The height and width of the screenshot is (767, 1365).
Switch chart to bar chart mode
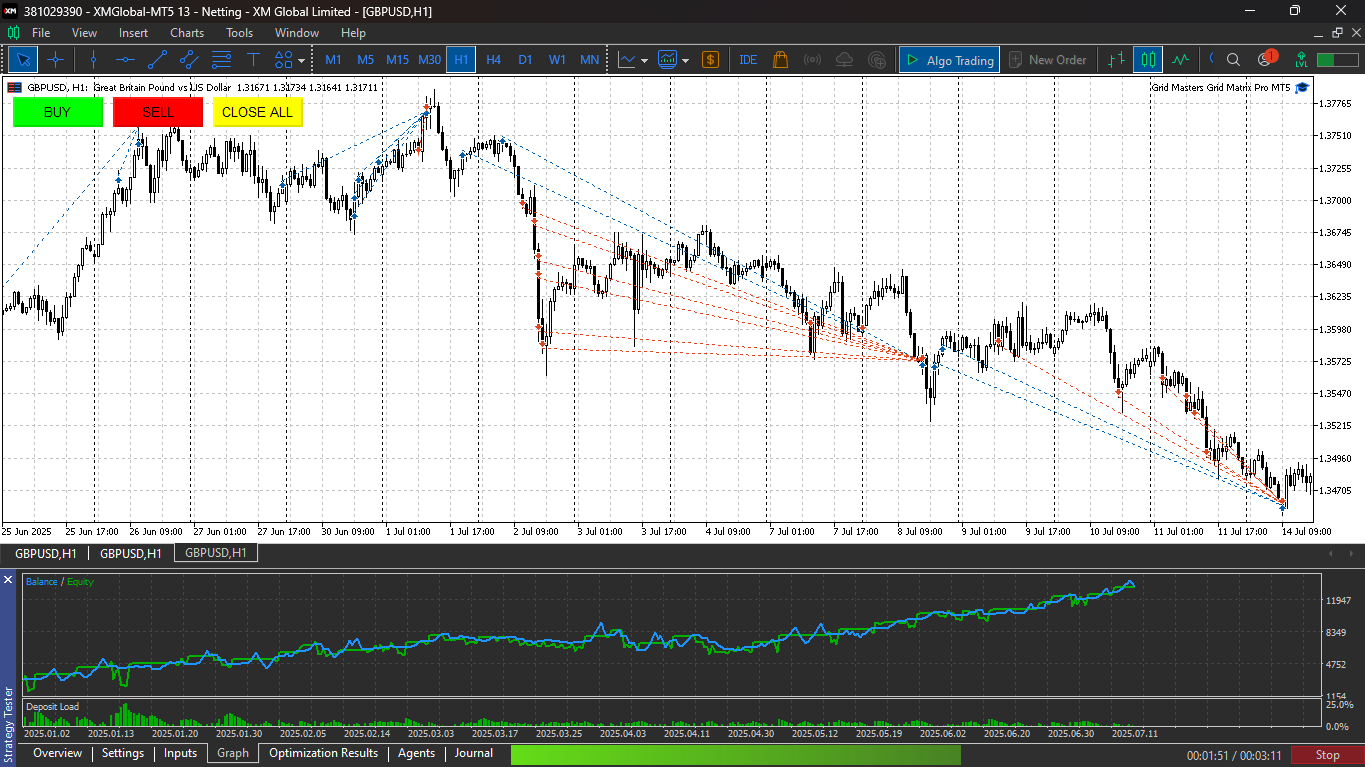click(x=1116, y=60)
